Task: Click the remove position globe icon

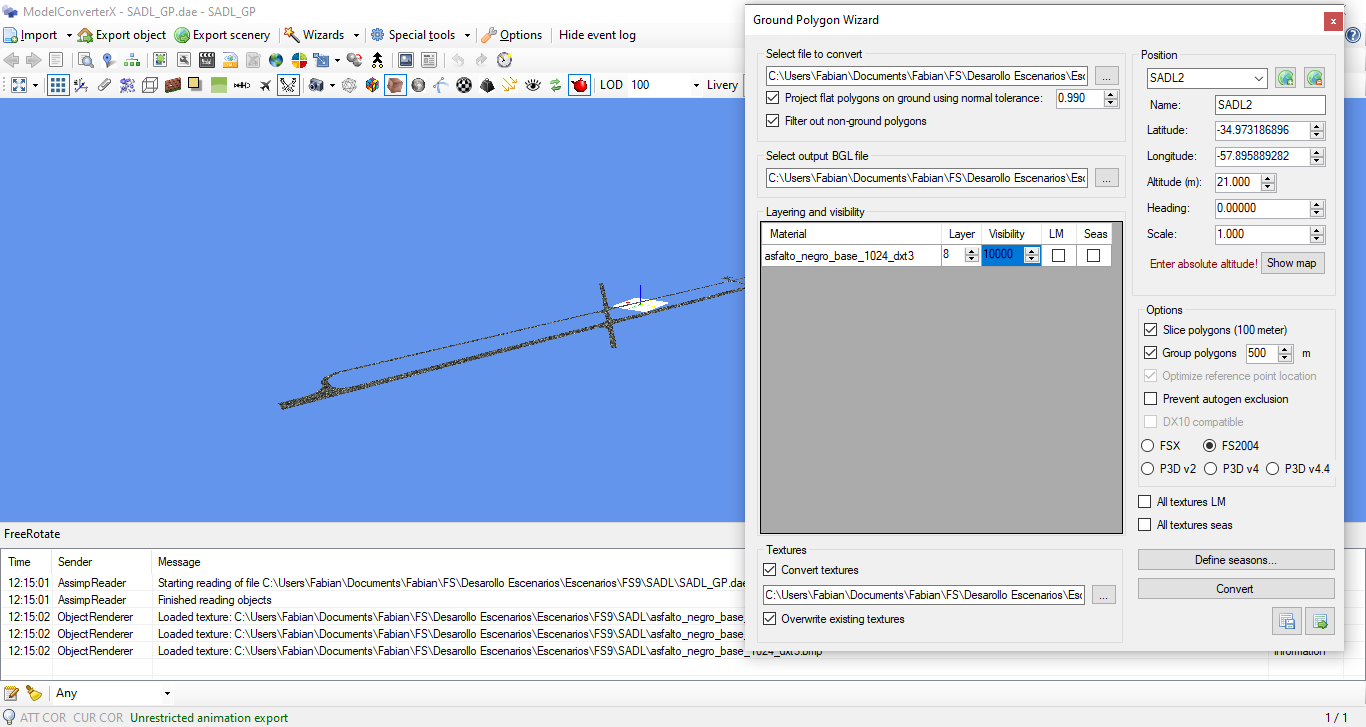Action: [1314, 78]
